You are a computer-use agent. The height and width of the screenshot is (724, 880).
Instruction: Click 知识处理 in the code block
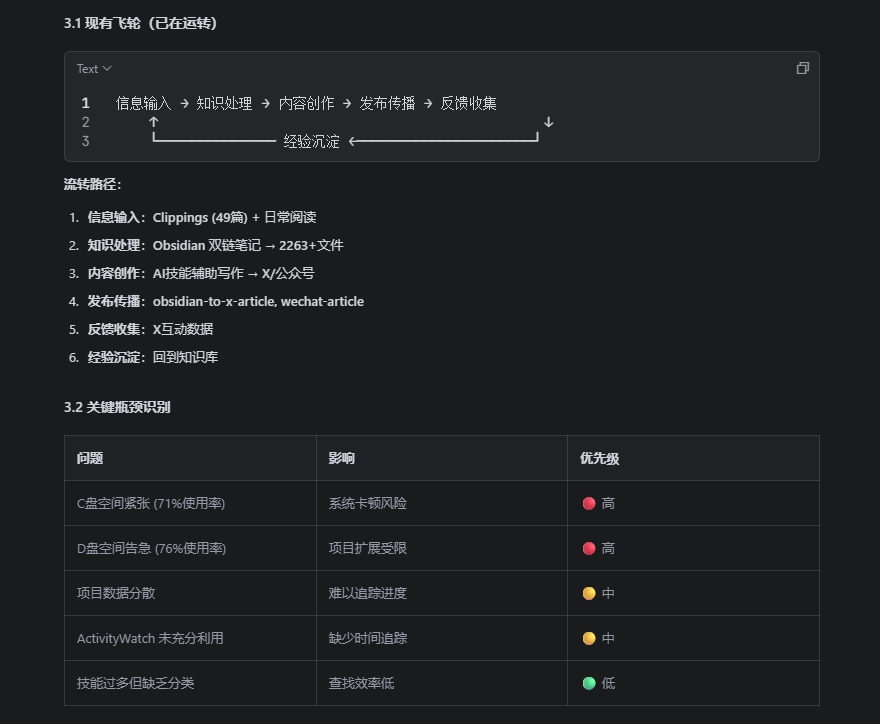coord(224,103)
